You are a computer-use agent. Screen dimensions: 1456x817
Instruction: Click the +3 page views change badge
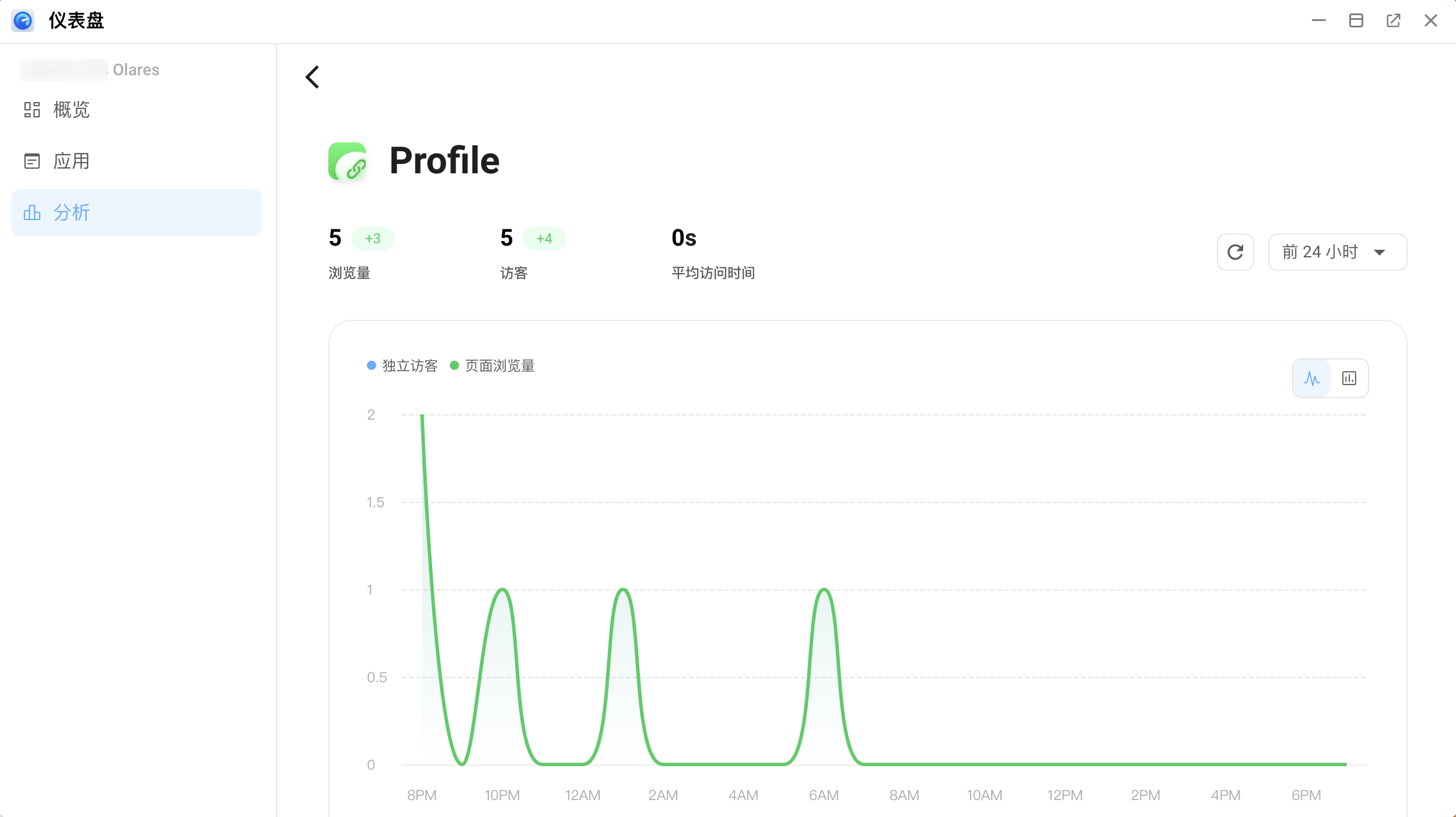[373, 239]
